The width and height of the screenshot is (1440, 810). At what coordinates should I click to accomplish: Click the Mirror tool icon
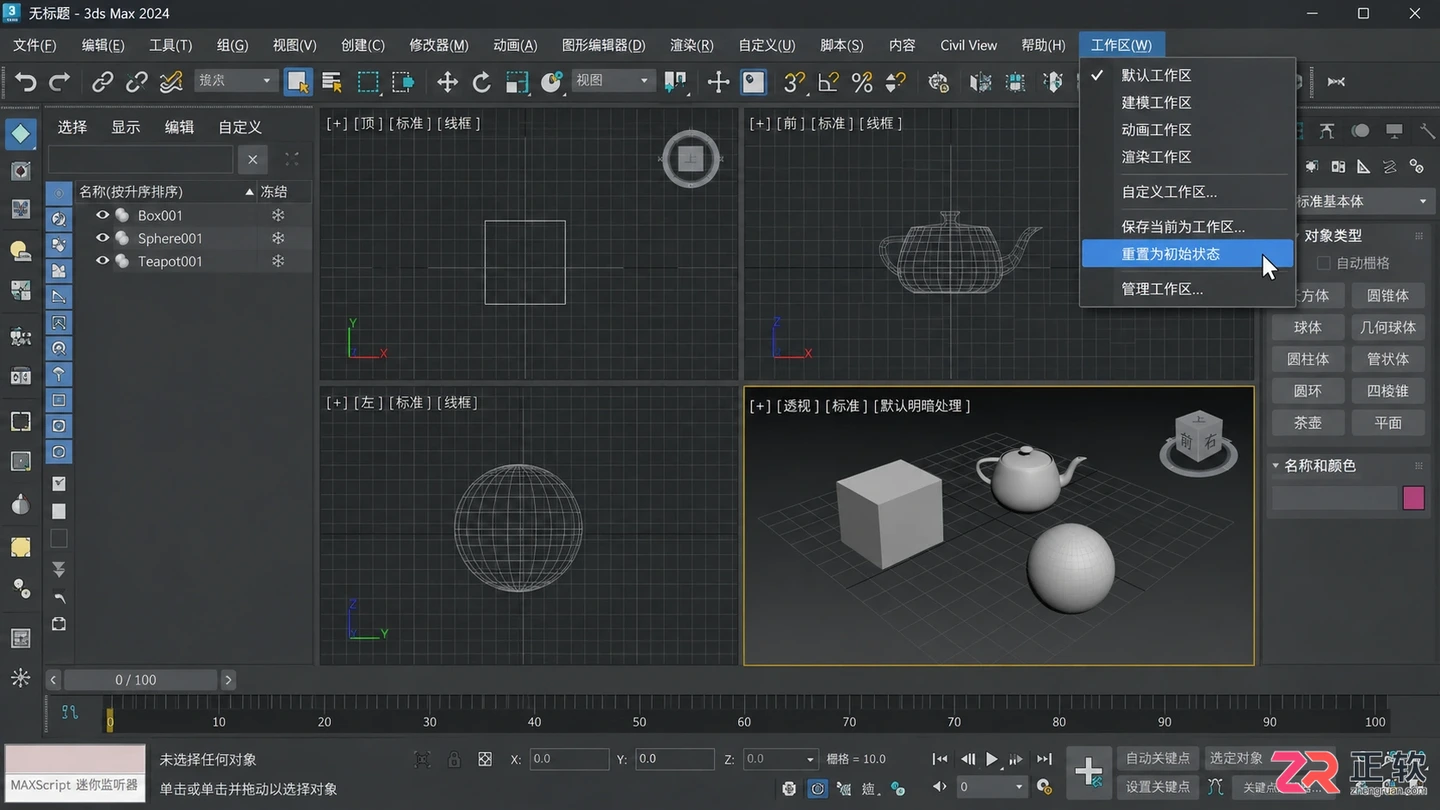coord(981,82)
